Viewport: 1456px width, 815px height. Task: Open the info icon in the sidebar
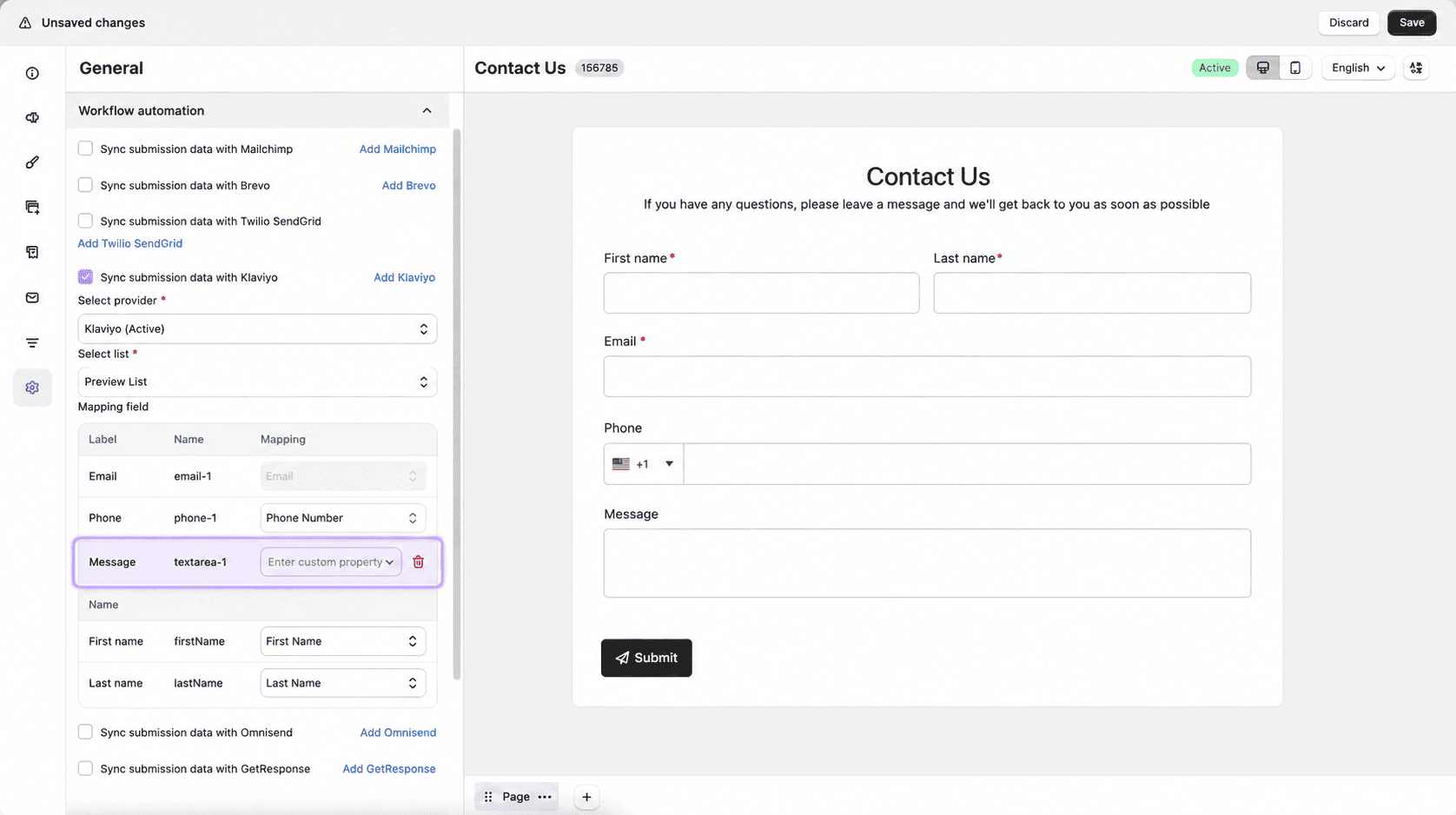32,73
